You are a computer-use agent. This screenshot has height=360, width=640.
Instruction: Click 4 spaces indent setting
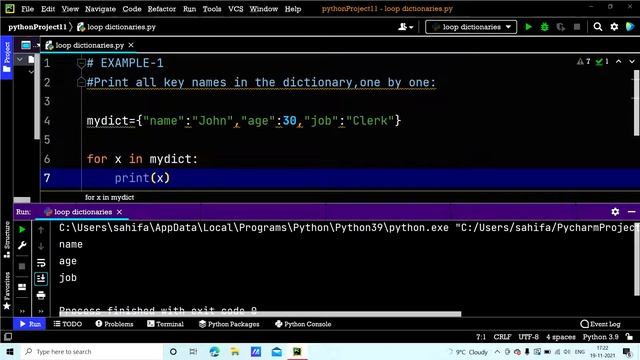[560, 337]
